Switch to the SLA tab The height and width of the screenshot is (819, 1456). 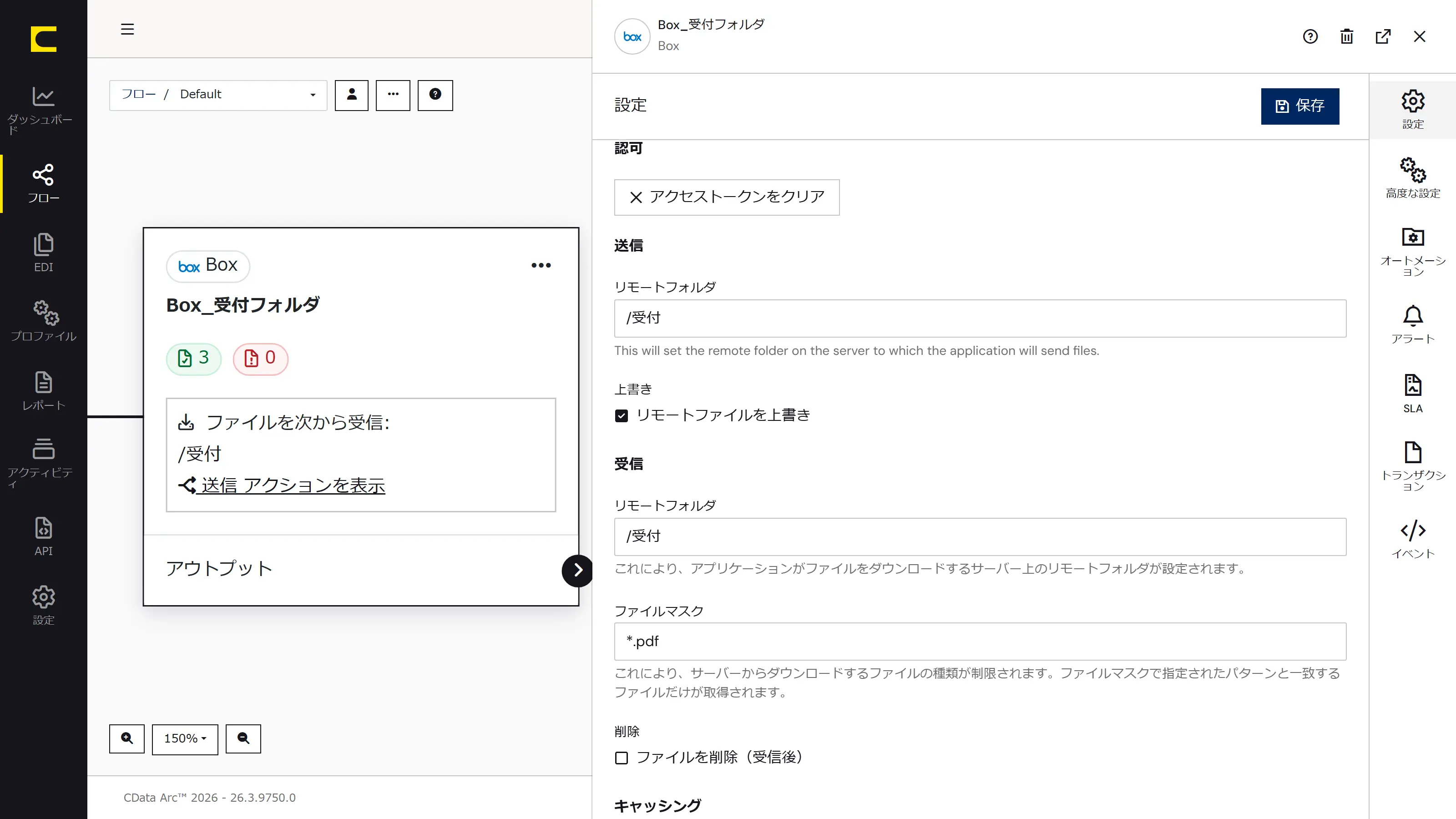point(1412,394)
